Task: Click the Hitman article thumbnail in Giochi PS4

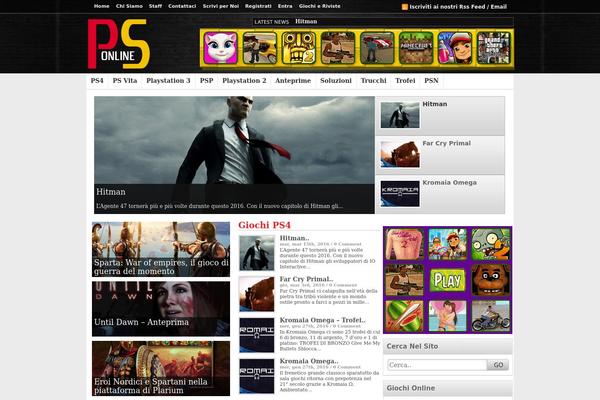Action: (x=257, y=253)
